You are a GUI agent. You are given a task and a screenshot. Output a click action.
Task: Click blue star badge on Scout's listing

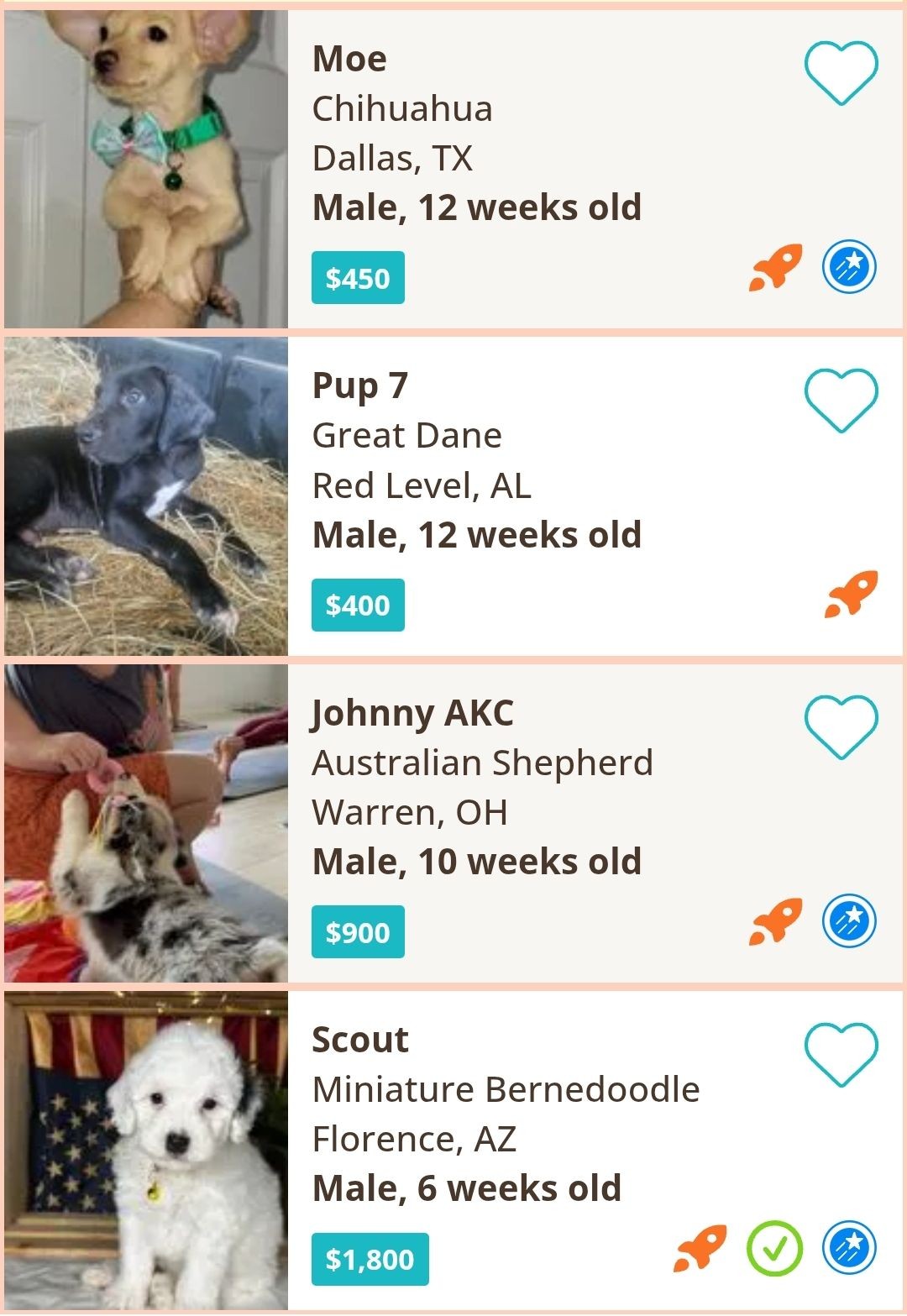(849, 1248)
